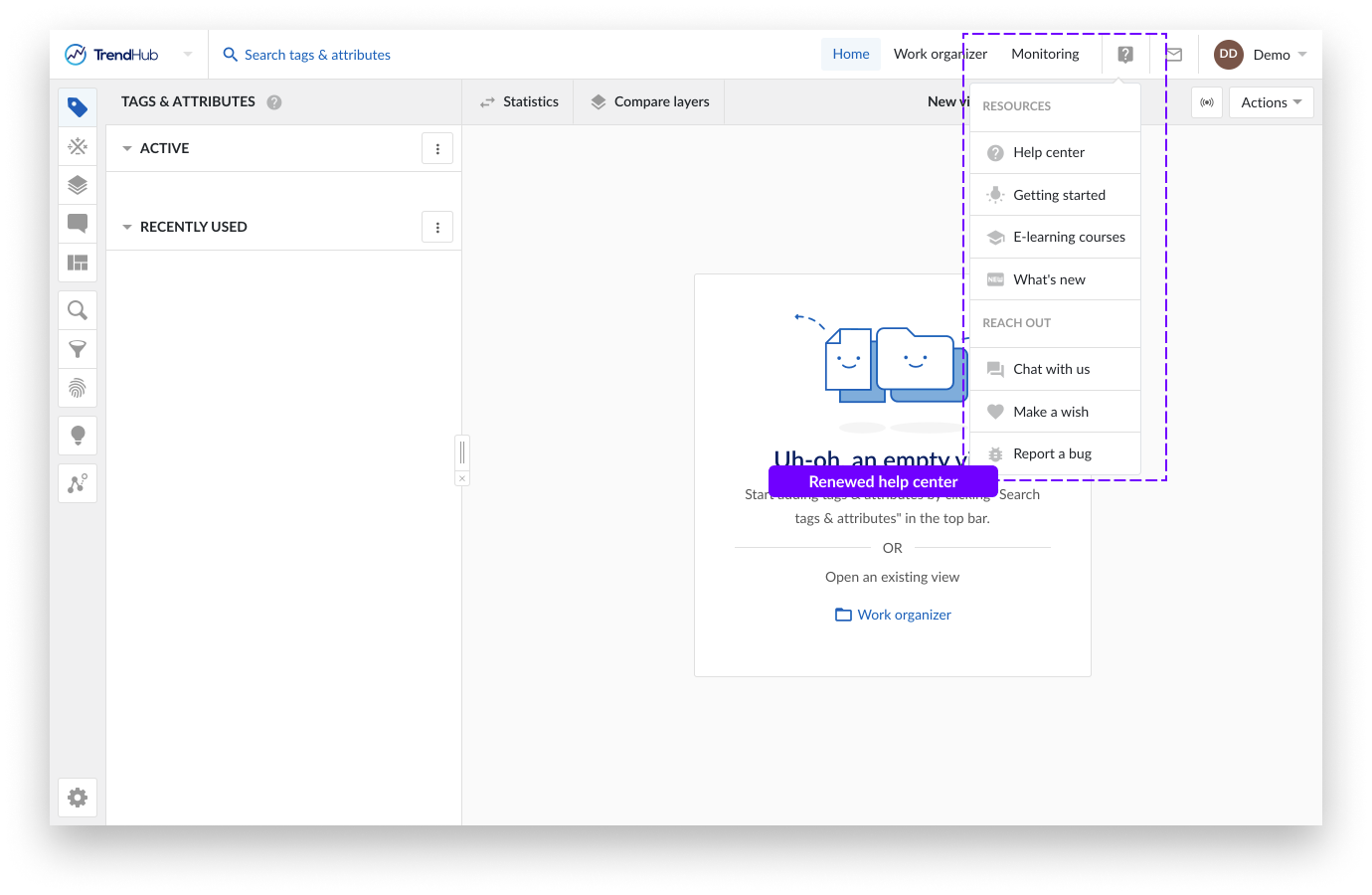1372x895 pixels.
Task: Open the lightbulb insights icon
Action: [78, 436]
